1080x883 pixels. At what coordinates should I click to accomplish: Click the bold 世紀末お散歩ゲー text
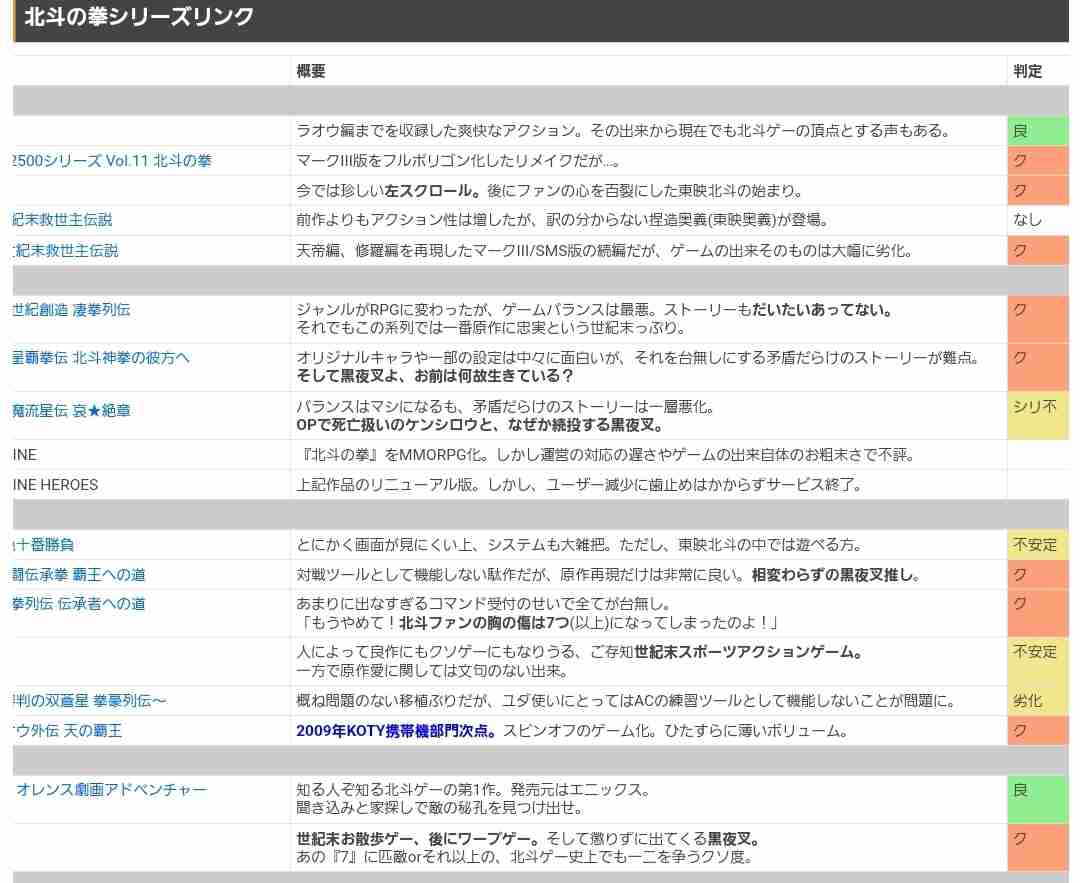(x=417, y=839)
